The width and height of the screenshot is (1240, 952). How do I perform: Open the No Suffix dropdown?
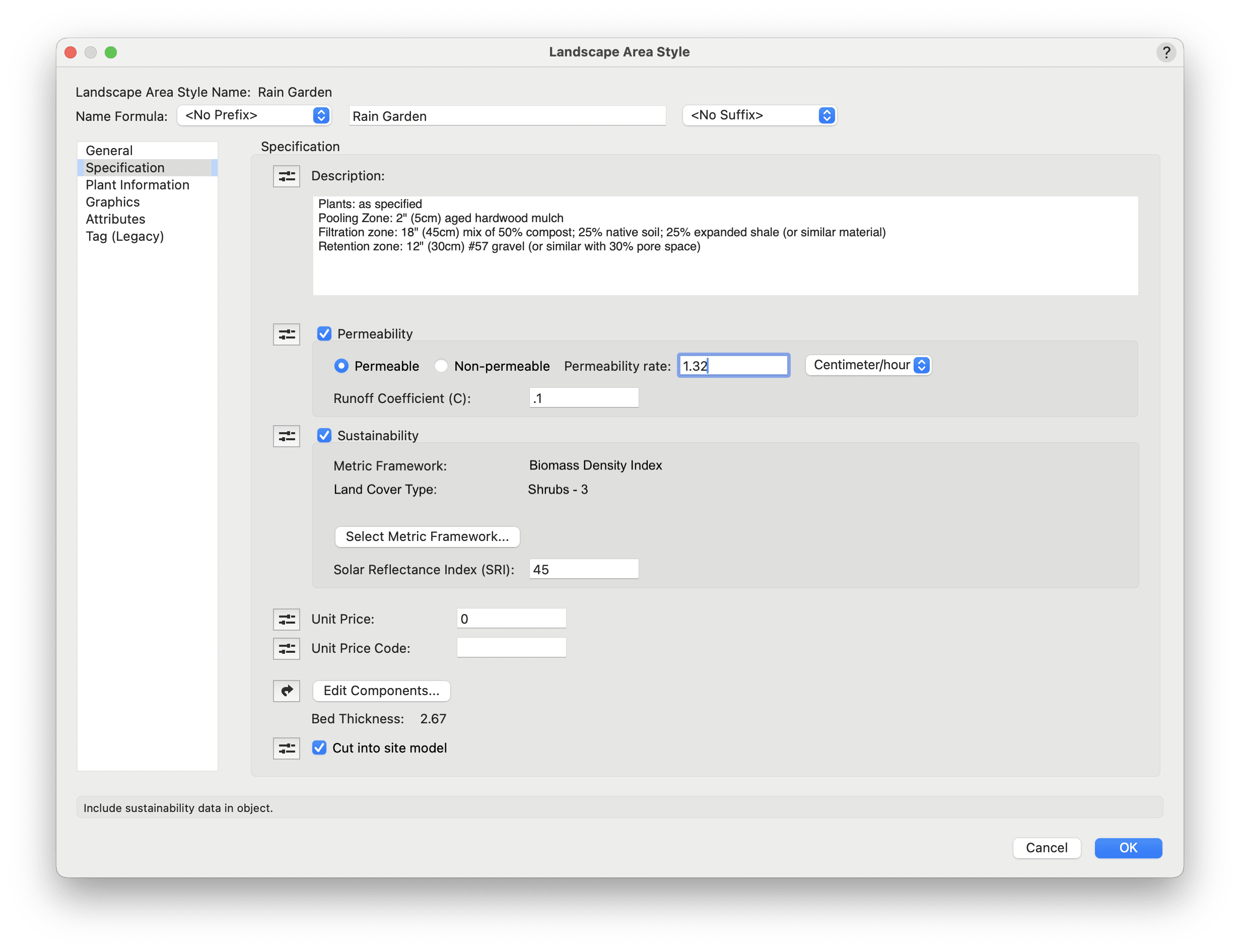759,116
